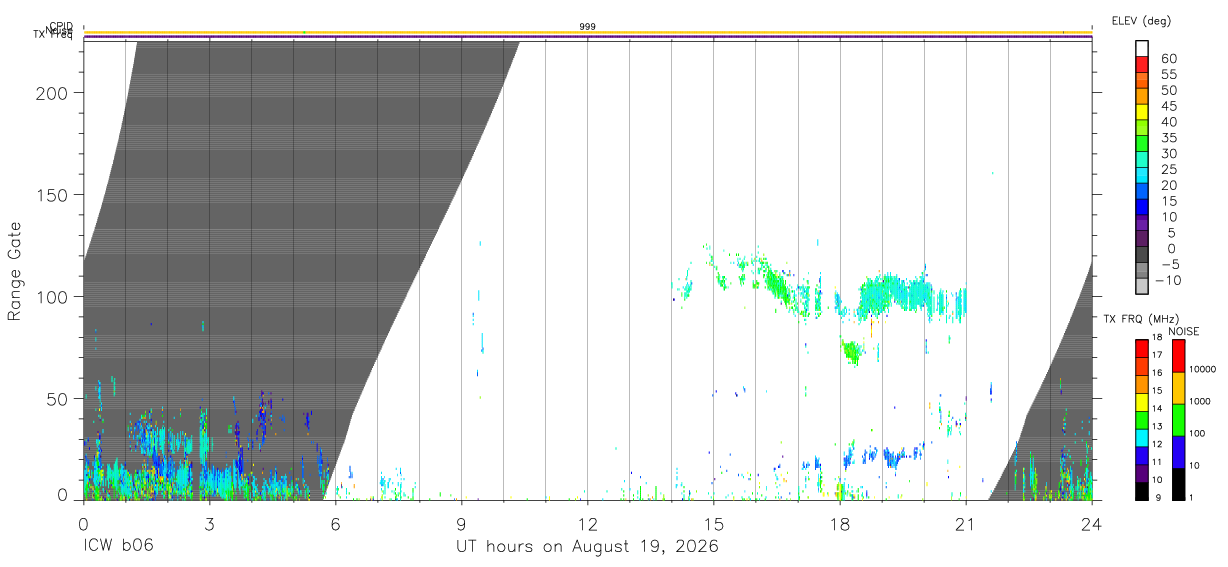Click the "14" label on TX FRQ colorbar
Image resolution: width=1228 pixels, height=567 pixels.
(x=1159, y=409)
